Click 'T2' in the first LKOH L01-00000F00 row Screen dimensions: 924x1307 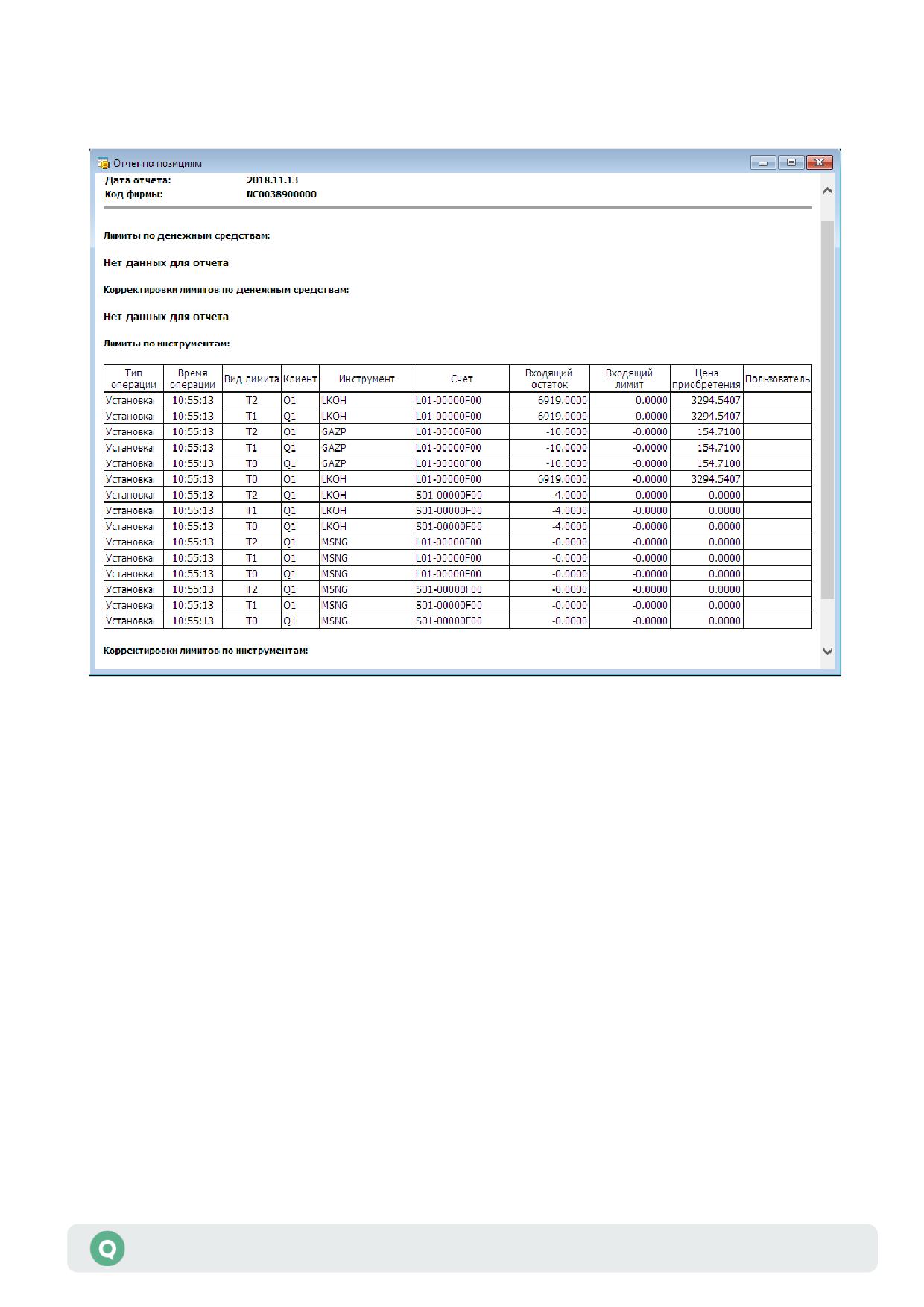(x=251, y=400)
